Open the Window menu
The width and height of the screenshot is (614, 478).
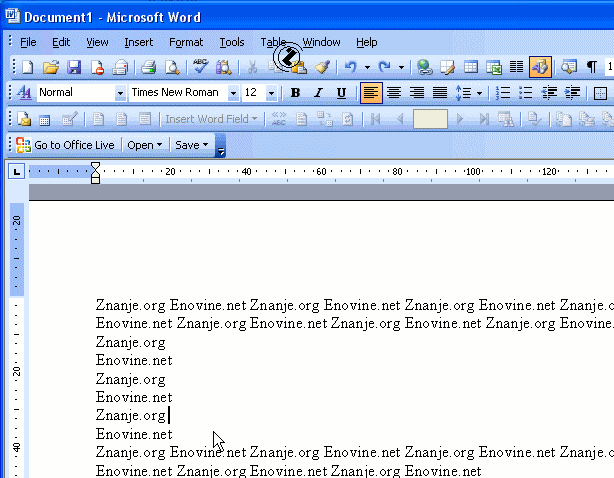tap(321, 42)
